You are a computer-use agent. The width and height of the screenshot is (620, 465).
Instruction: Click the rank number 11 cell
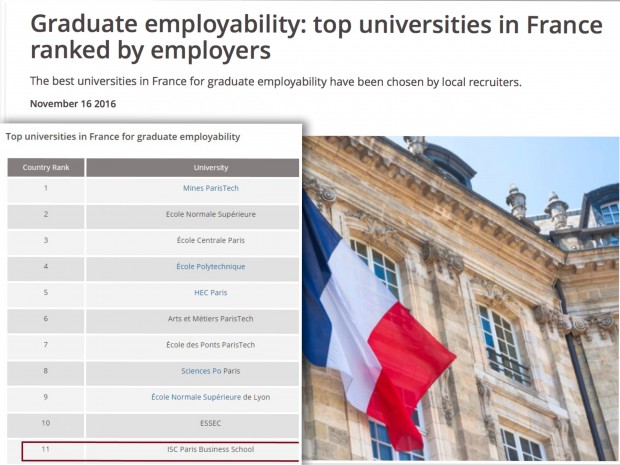(x=45, y=449)
